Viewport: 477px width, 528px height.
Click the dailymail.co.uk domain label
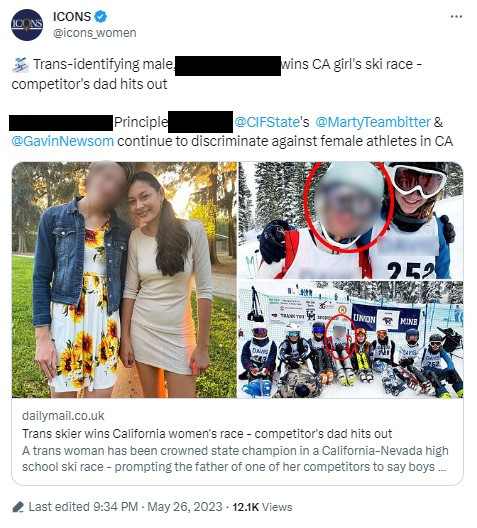tap(63, 416)
